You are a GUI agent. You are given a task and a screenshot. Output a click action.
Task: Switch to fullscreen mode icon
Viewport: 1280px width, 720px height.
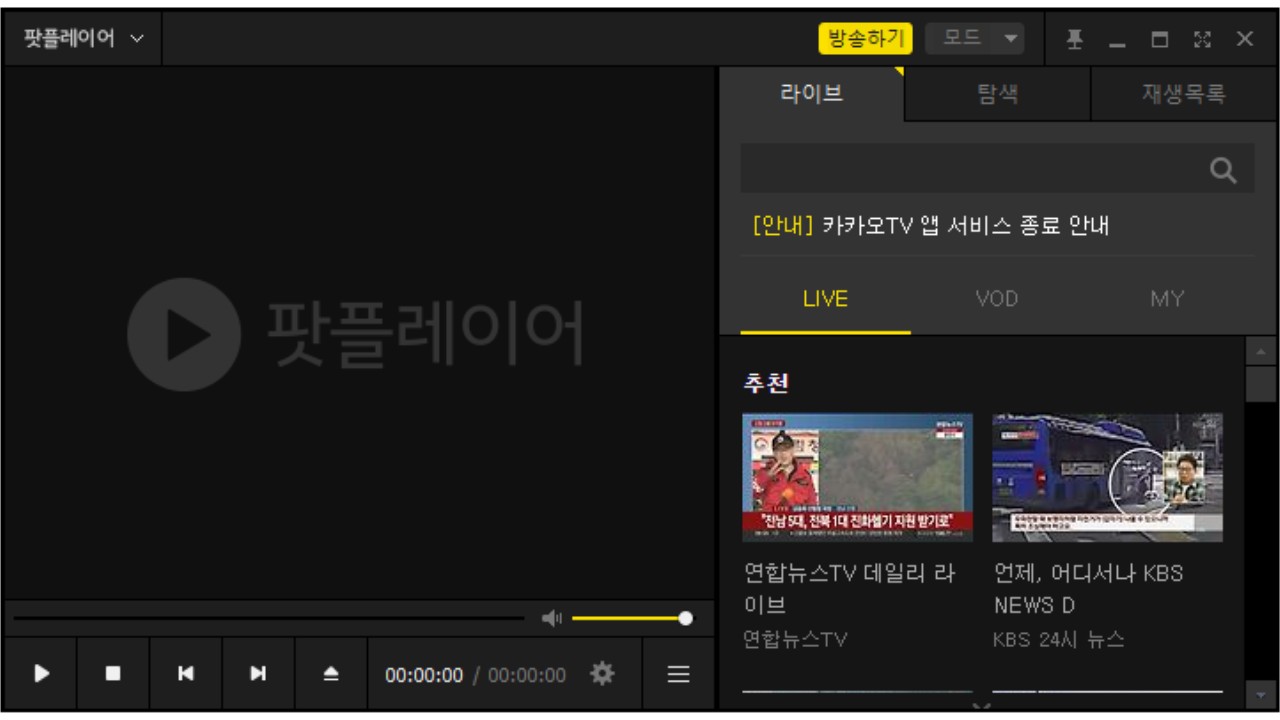pyautogui.click(x=1203, y=39)
